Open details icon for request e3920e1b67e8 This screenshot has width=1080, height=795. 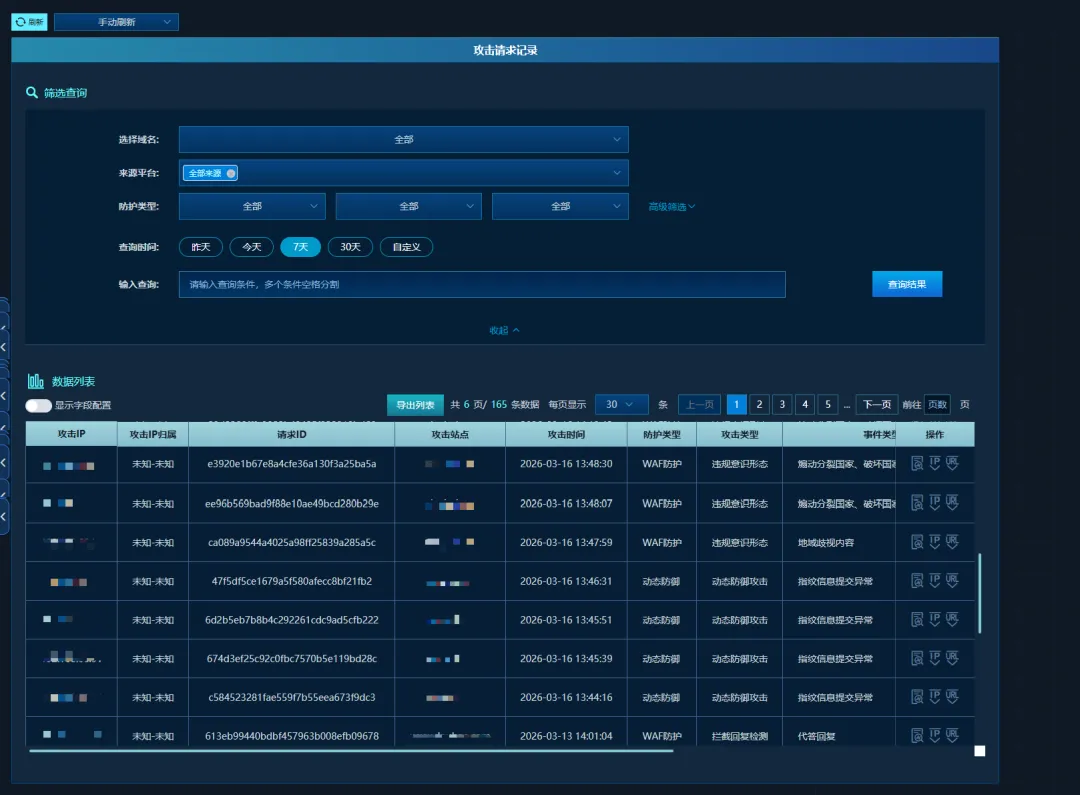point(917,464)
